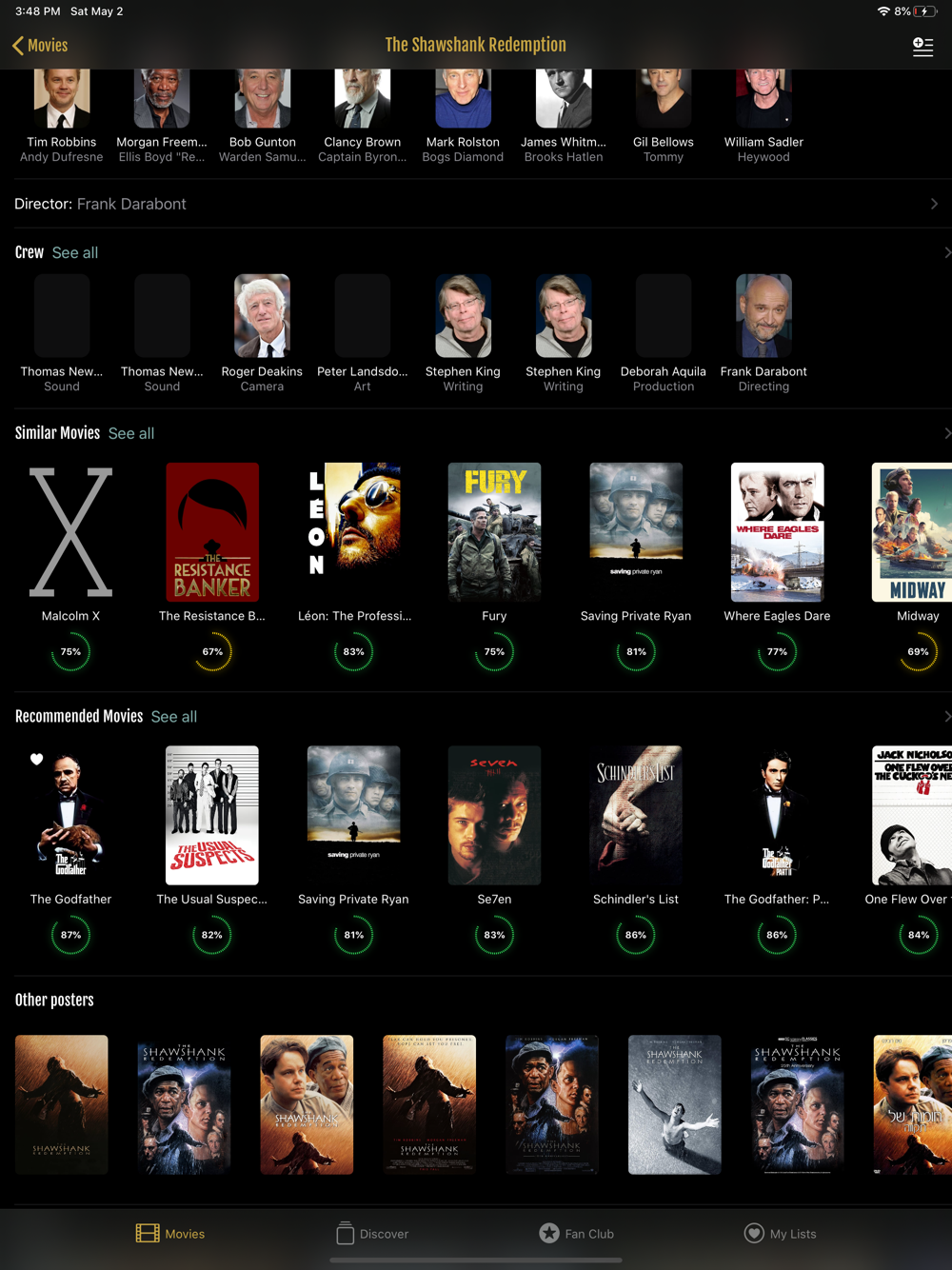Screen dimensions: 952x1270
Task: Expand the Recommended Movies section chevron
Action: pos(946,717)
